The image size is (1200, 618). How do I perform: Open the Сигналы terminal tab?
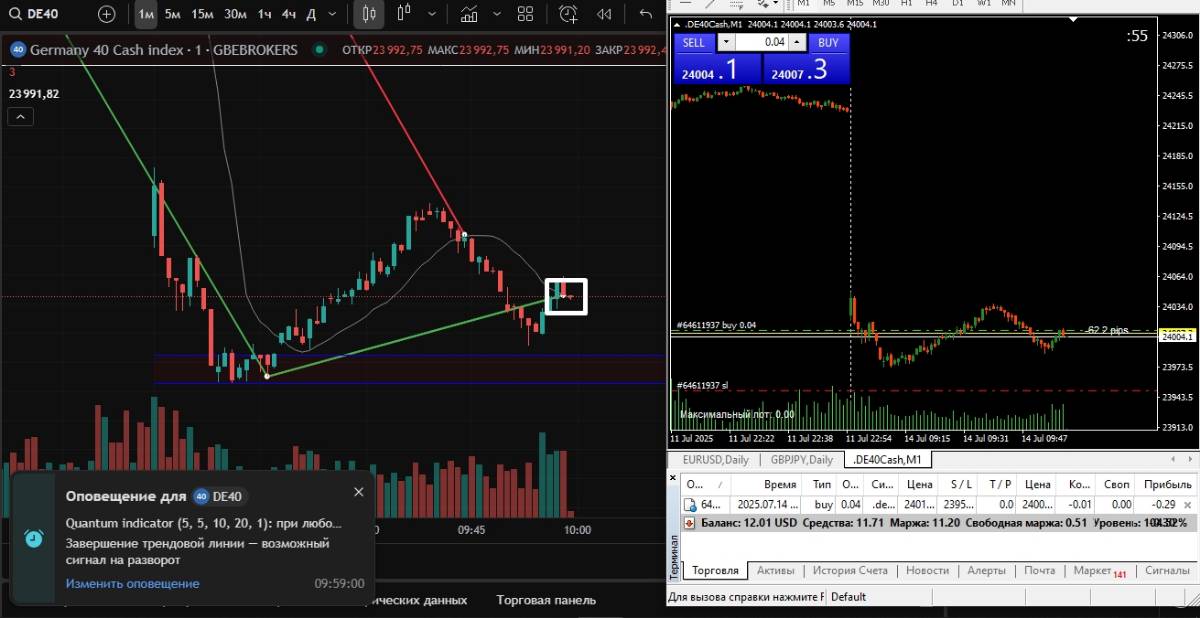coord(1167,571)
